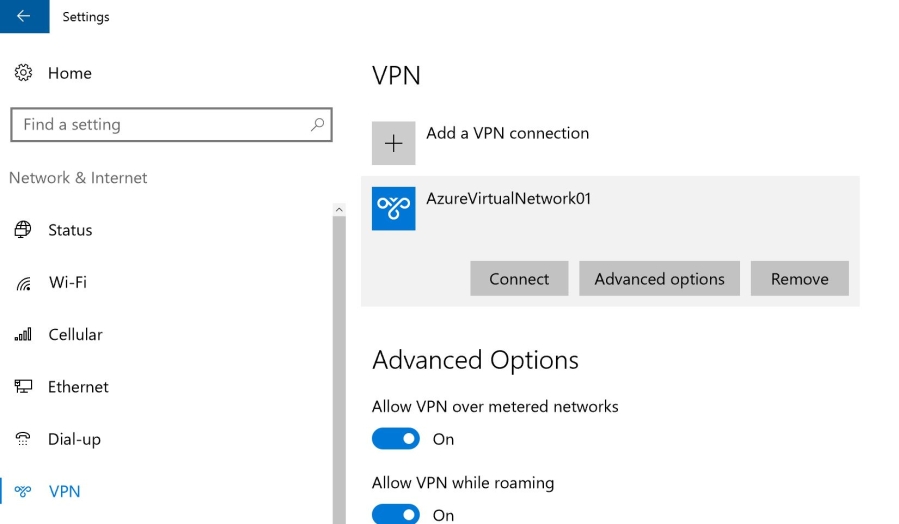The width and height of the screenshot is (899, 524).
Task: Turn off Allow VPN over metered networks
Action: (x=396, y=439)
